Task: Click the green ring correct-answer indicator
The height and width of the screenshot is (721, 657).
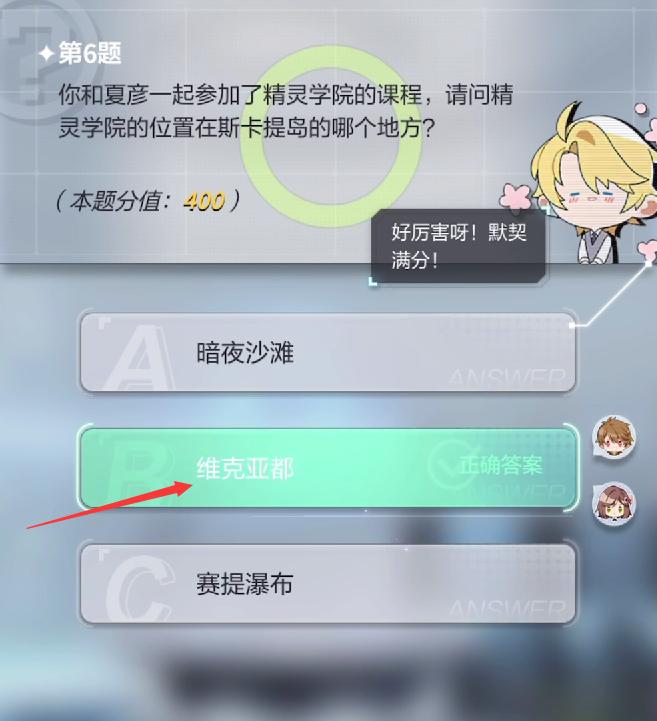Action: (331, 137)
